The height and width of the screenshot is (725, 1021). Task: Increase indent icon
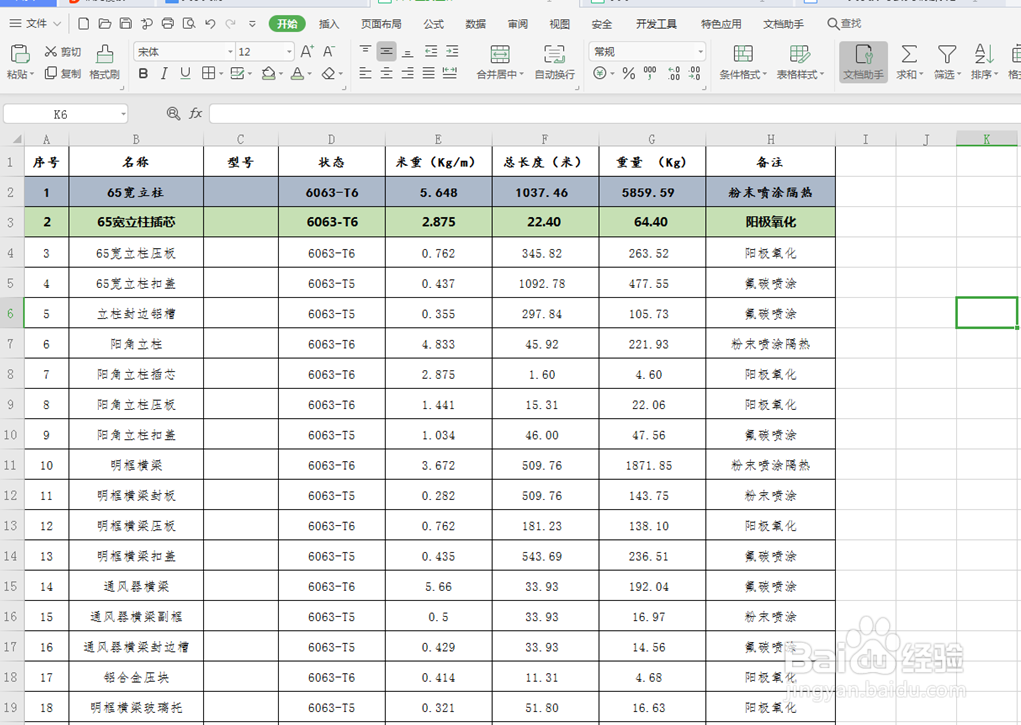pyautogui.click(x=452, y=51)
